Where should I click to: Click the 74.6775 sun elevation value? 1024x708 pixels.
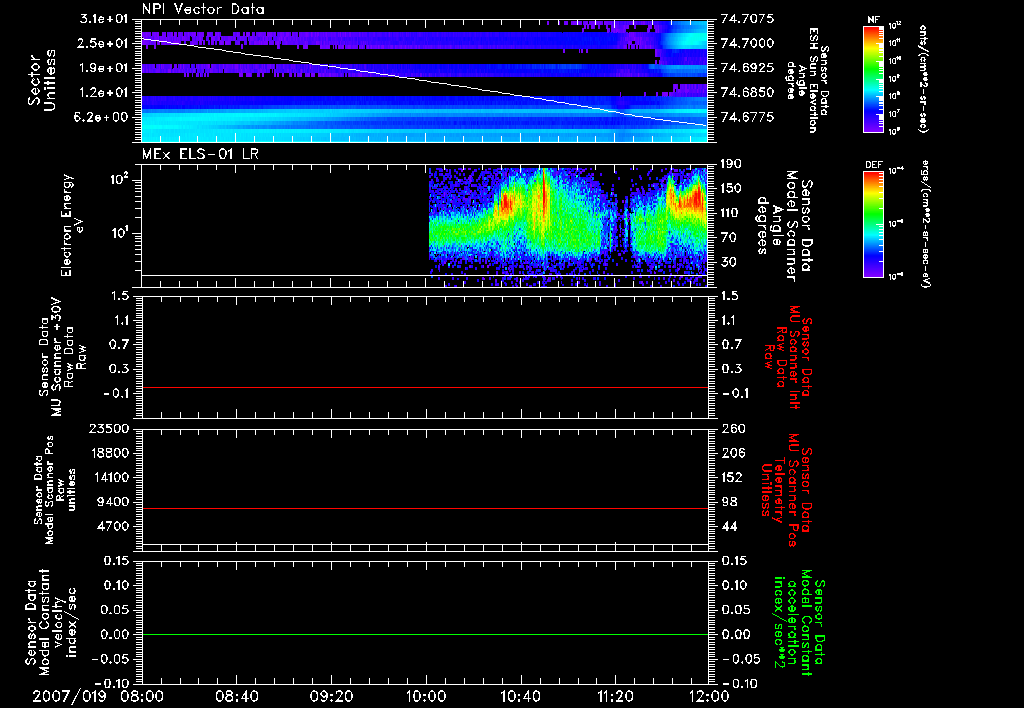(x=747, y=117)
